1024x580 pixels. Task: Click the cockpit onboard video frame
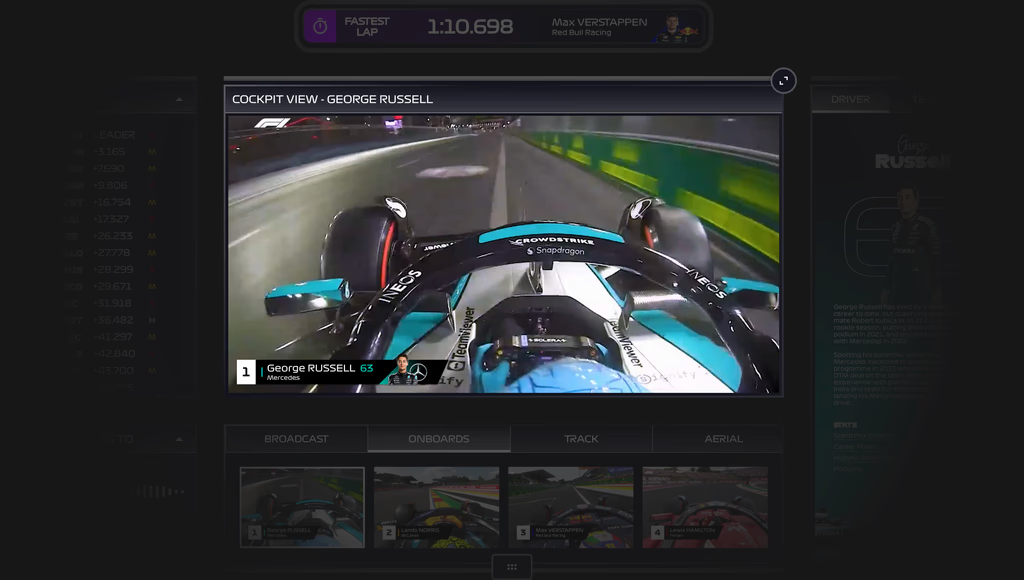pyautogui.click(x=504, y=254)
